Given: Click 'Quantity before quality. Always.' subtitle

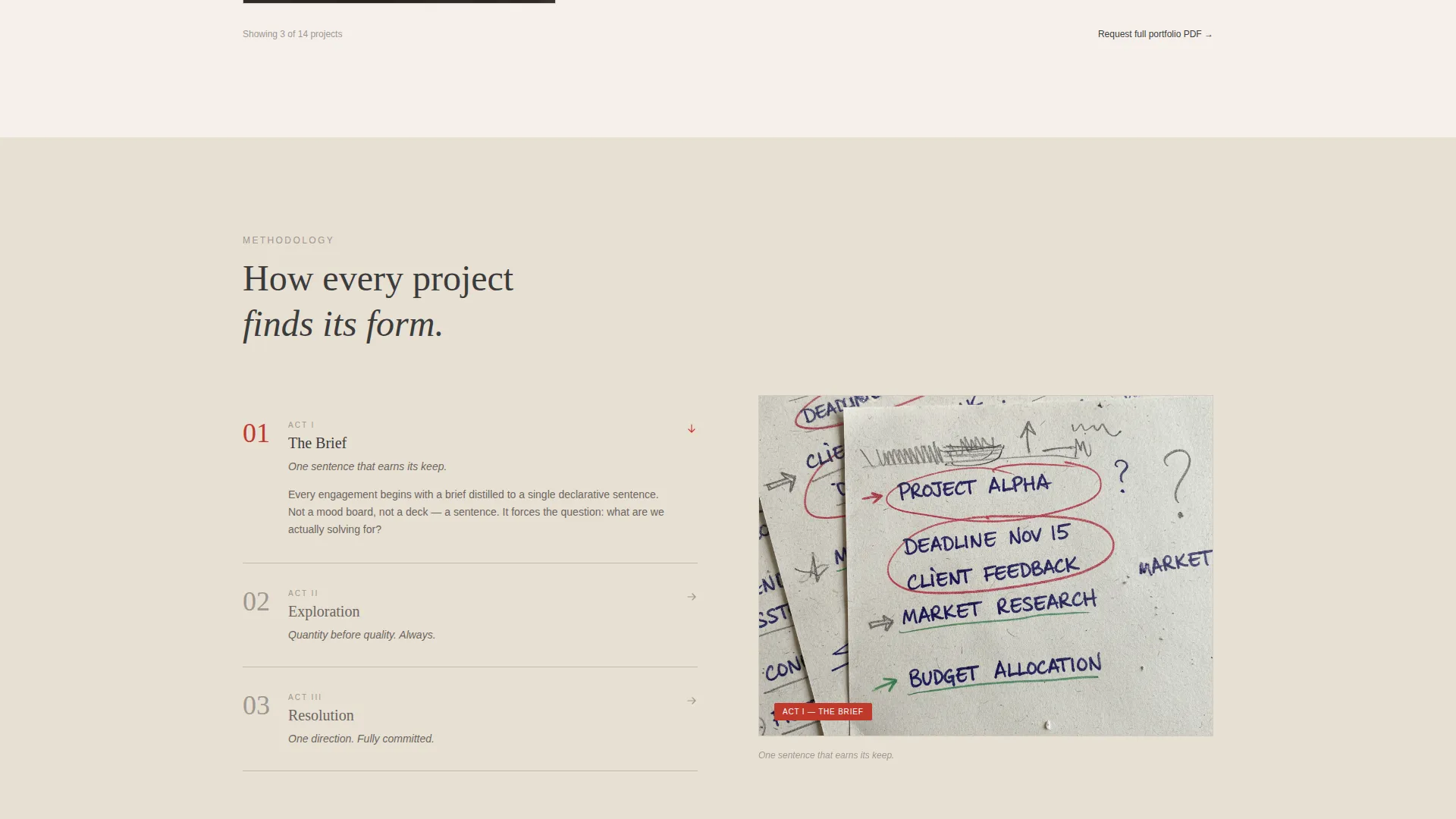Looking at the screenshot, I should [362, 635].
